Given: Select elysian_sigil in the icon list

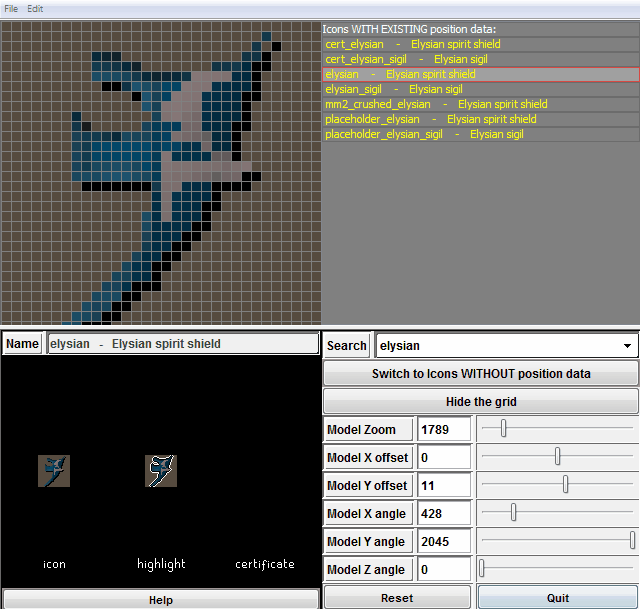Looking at the screenshot, I should click(x=481, y=89).
